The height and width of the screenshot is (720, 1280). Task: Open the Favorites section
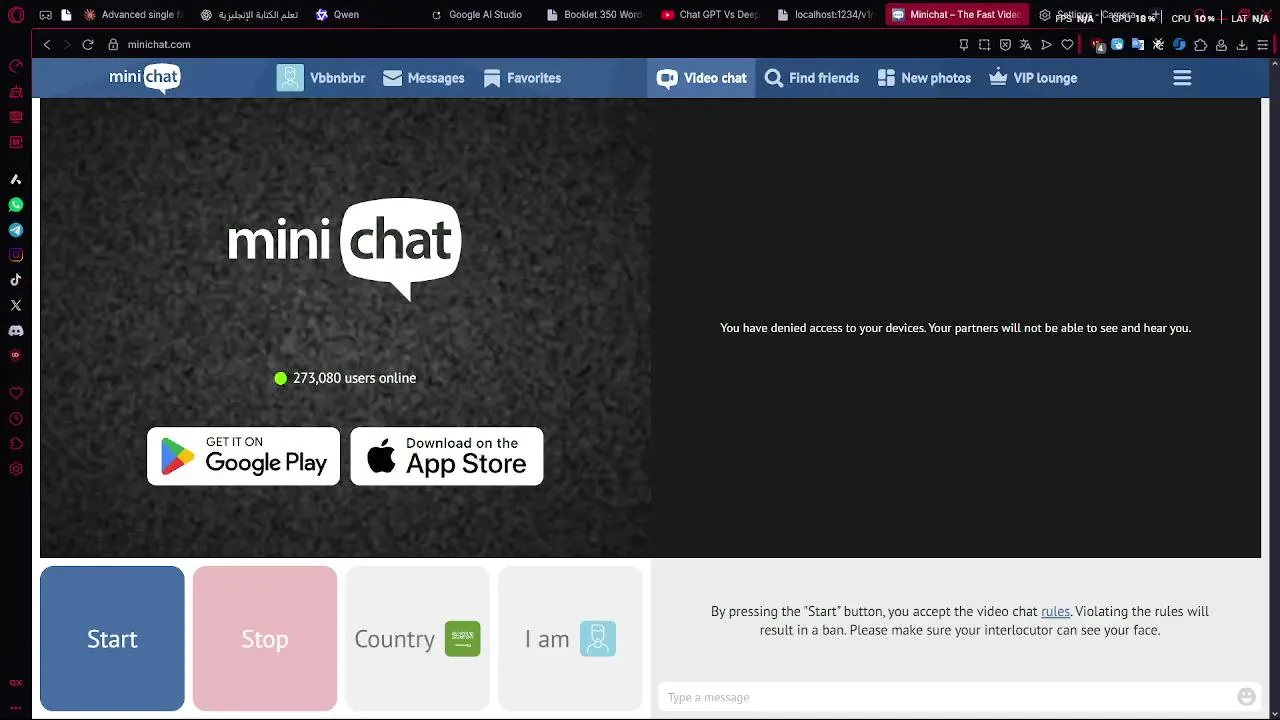[x=522, y=78]
